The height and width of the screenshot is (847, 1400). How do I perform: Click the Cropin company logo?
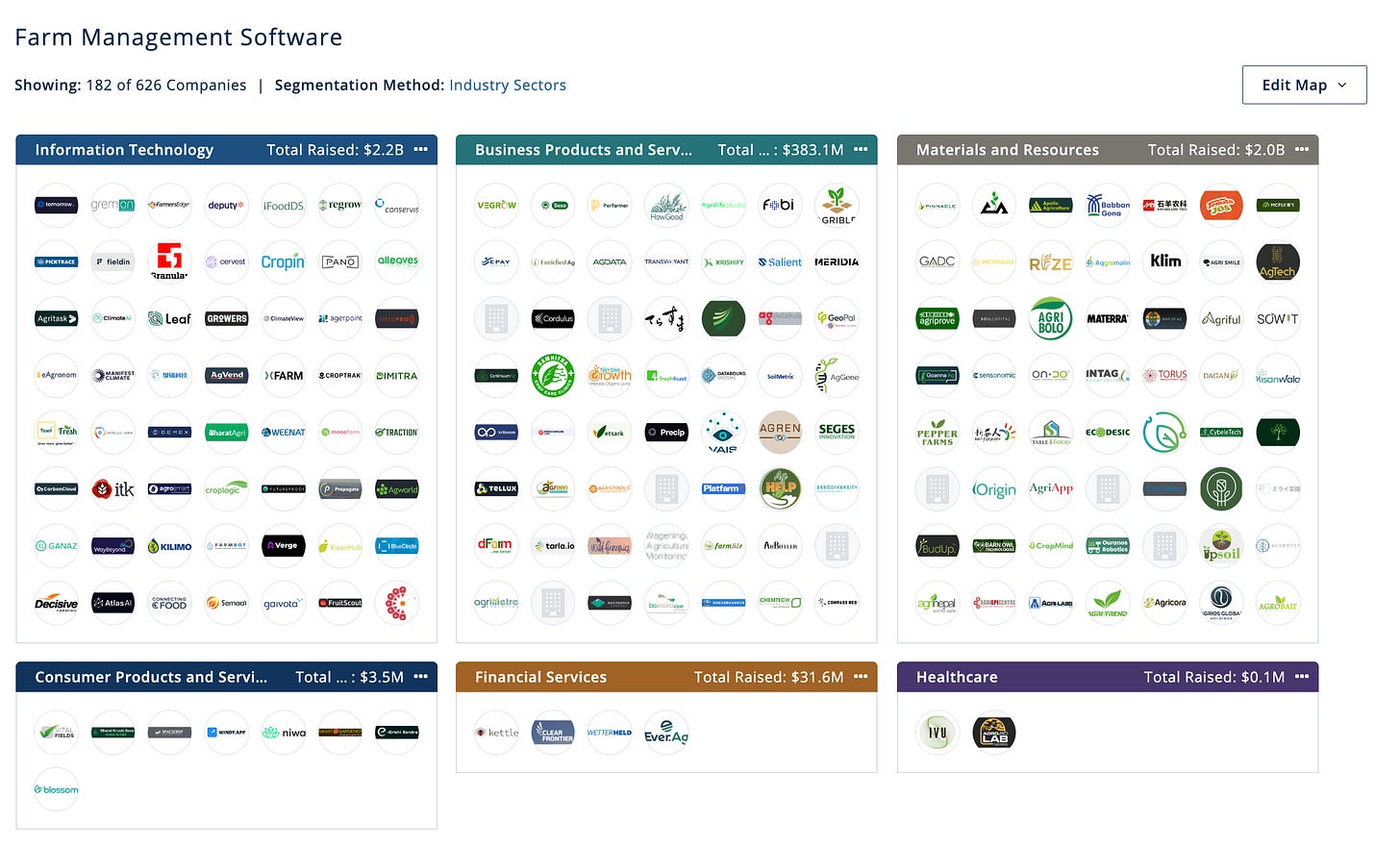pos(283,262)
